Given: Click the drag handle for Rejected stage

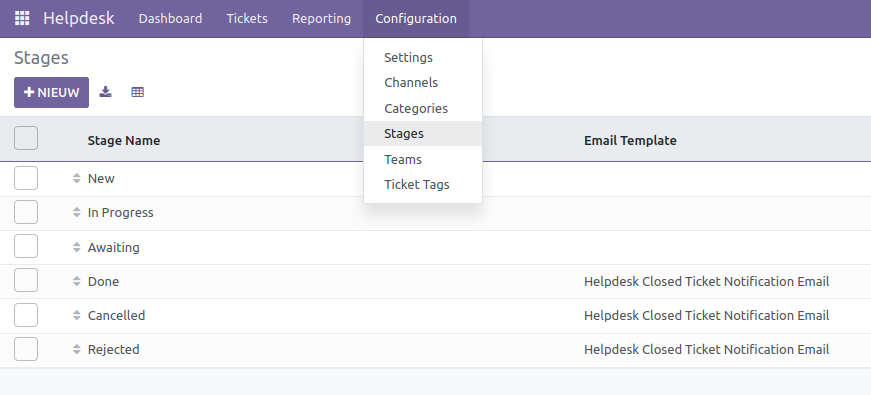Looking at the screenshot, I should point(77,349).
